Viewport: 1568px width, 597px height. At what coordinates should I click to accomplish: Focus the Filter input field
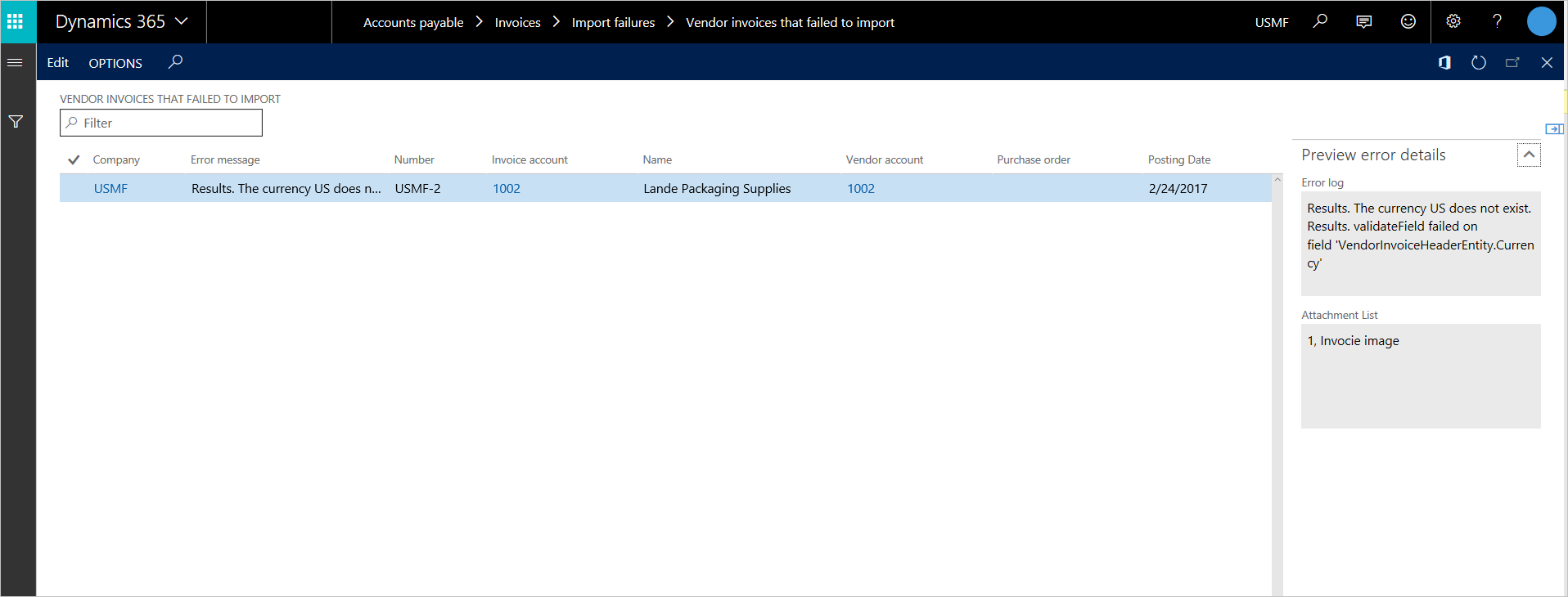point(161,123)
